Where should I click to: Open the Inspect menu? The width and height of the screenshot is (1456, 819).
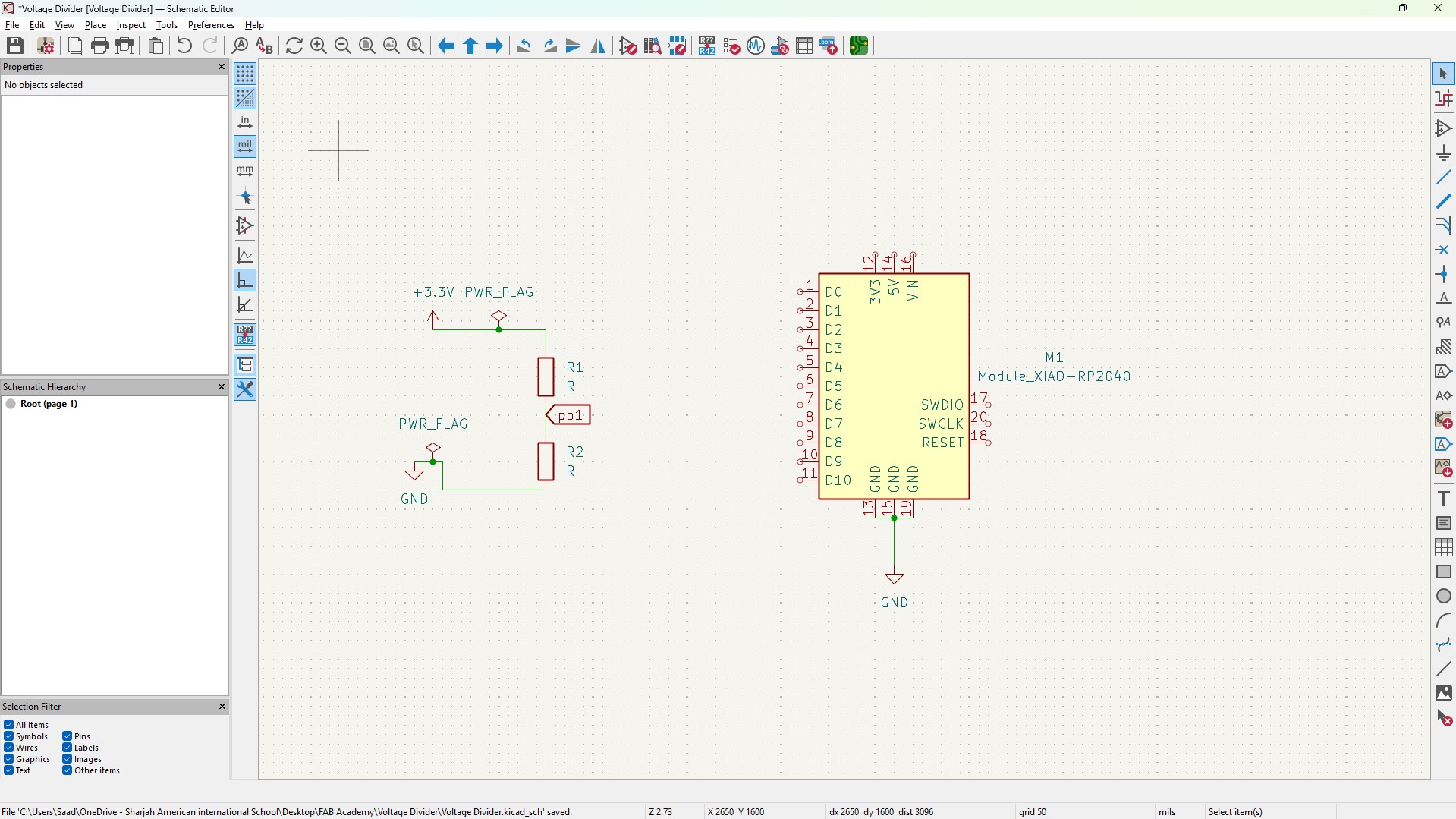(x=131, y=25)
